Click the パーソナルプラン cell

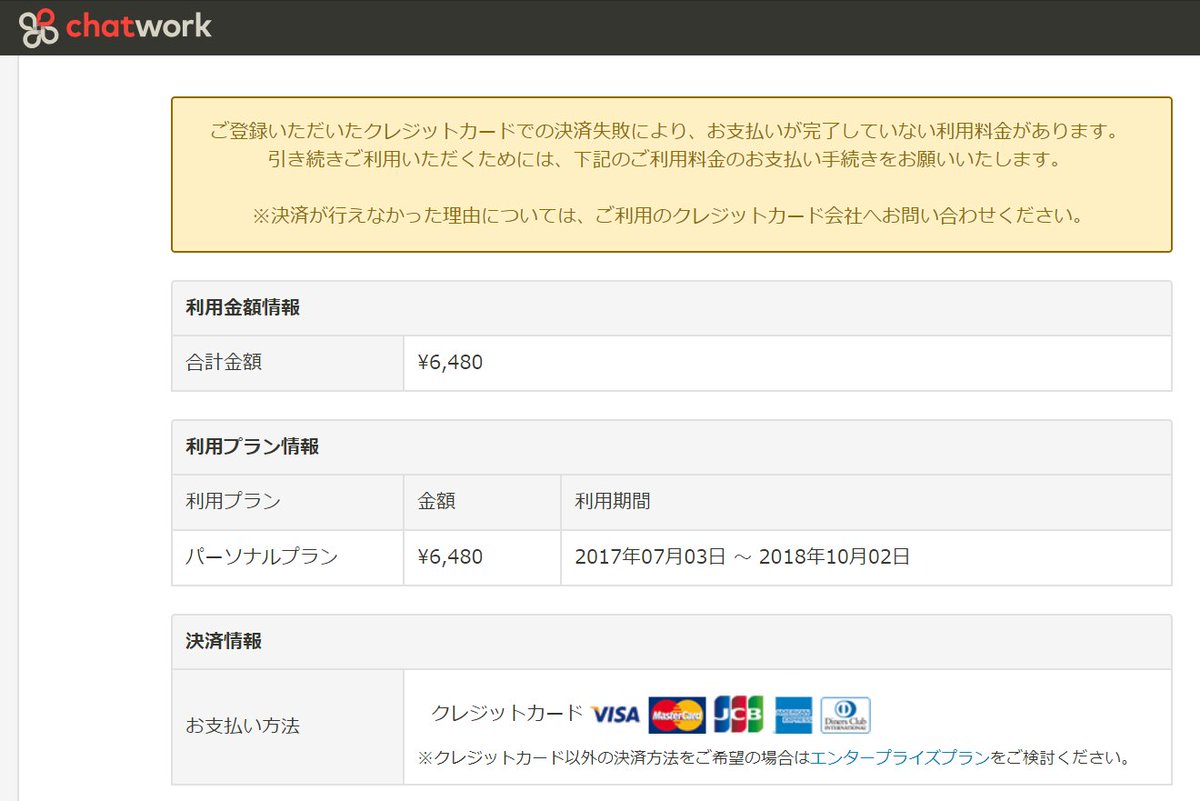pyautogui.click(x=288, y=557)
